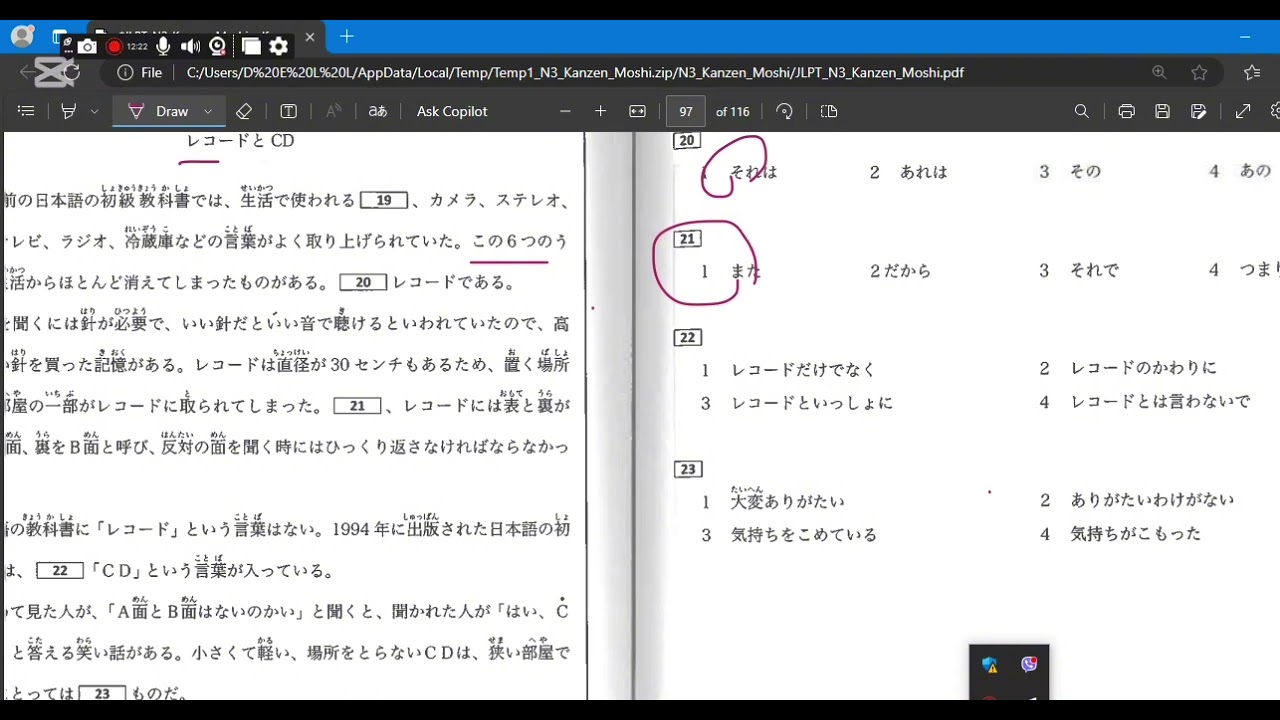This screenshot has height=720, width=1280.
Task: Zoom out with the minus button
Action: (x=565, y=111)
